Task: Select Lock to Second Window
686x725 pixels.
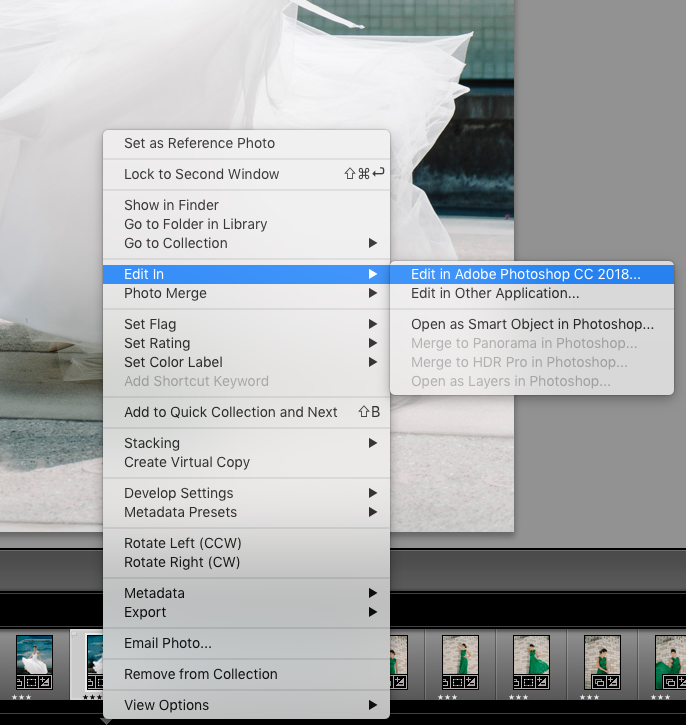Action: tap(246, 174)
